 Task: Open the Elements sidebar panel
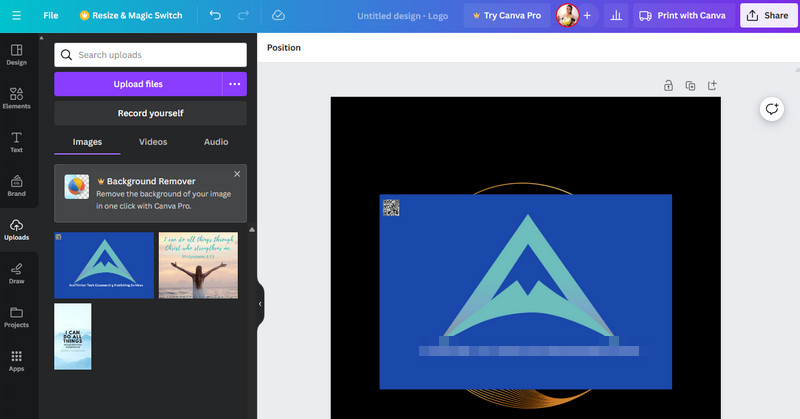[16, 97]
